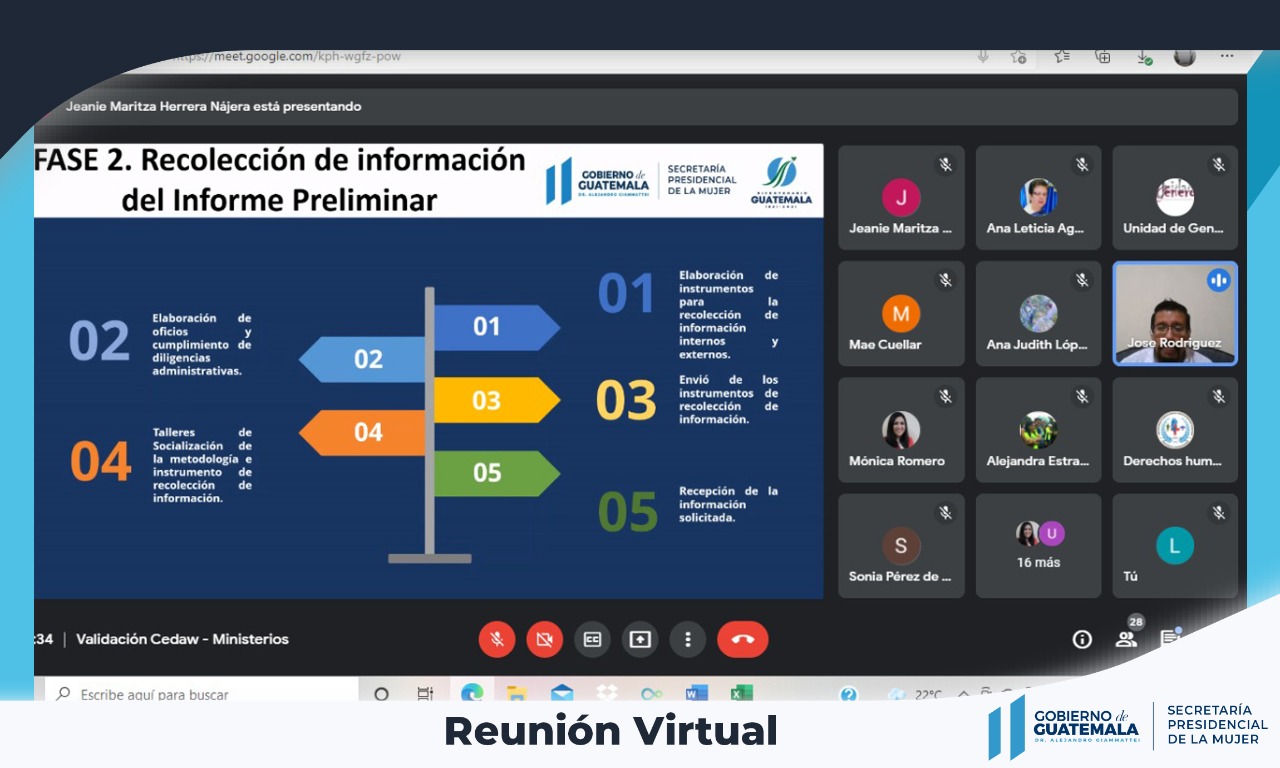Open Edge Downloads icon
This screenshot has width=1280, height=768.
(x=1143, y=57)
